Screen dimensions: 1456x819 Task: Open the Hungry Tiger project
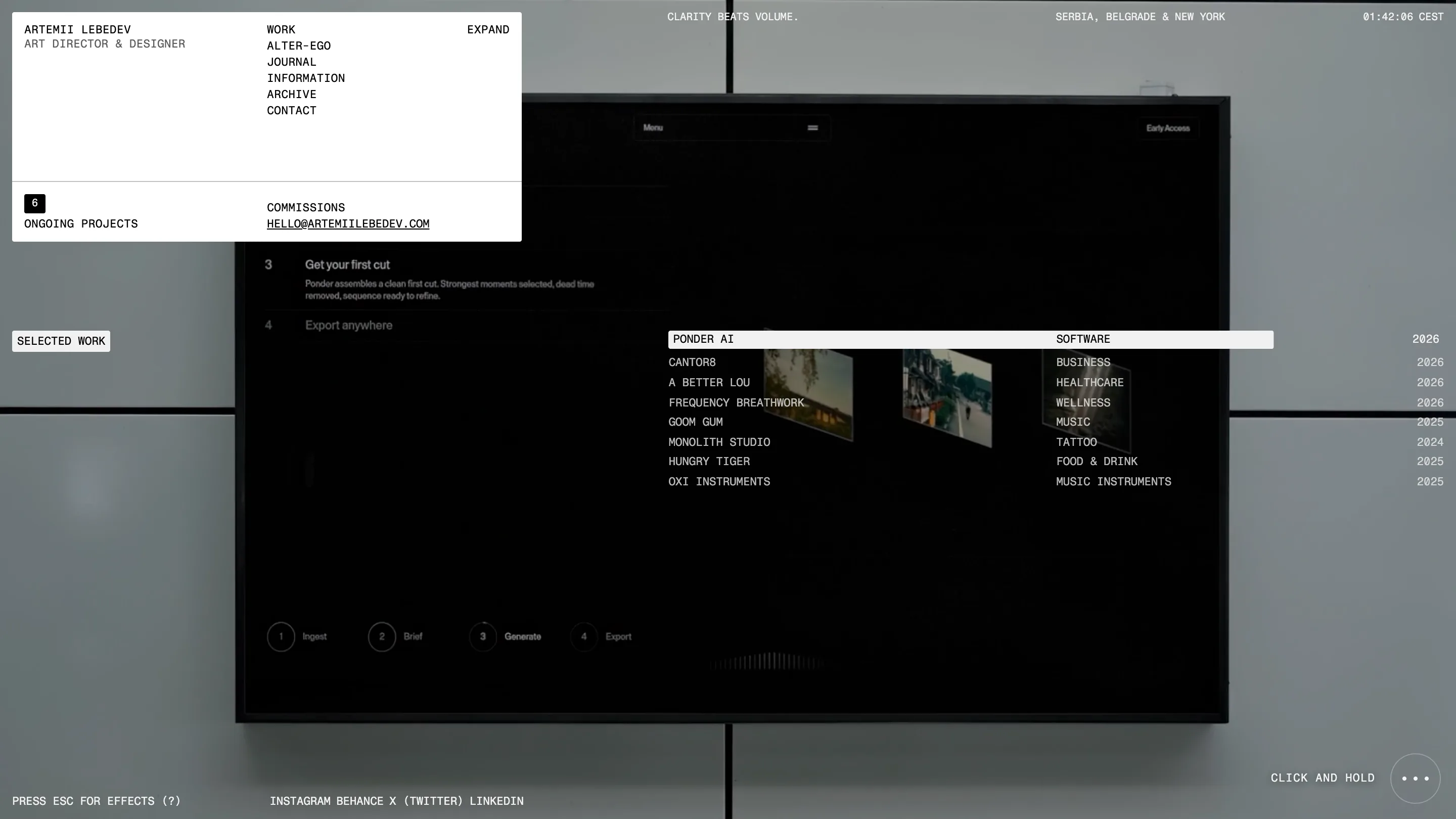click(x=709, y=462)
